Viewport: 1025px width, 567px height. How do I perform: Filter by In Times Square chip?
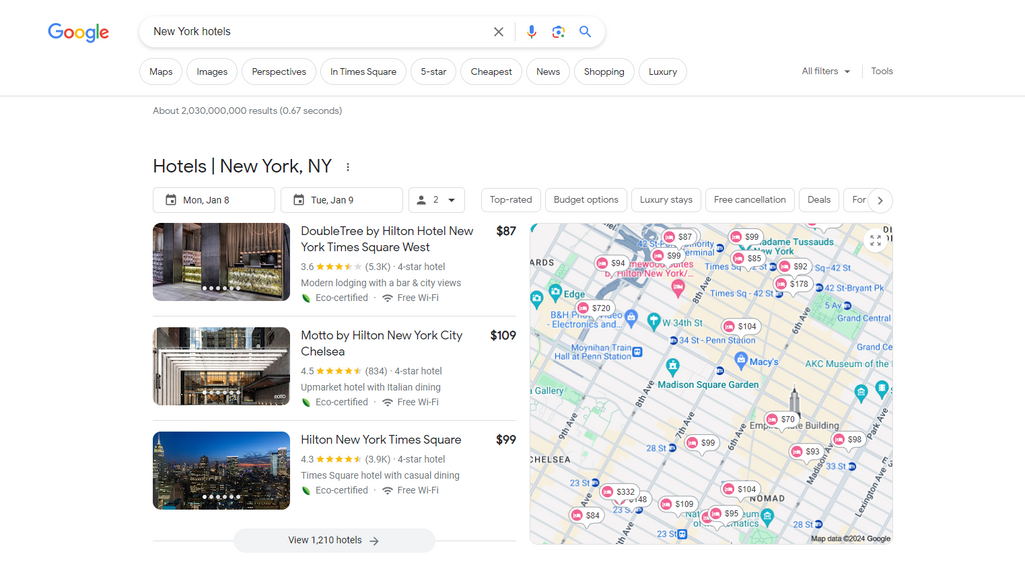coord(363,72)
